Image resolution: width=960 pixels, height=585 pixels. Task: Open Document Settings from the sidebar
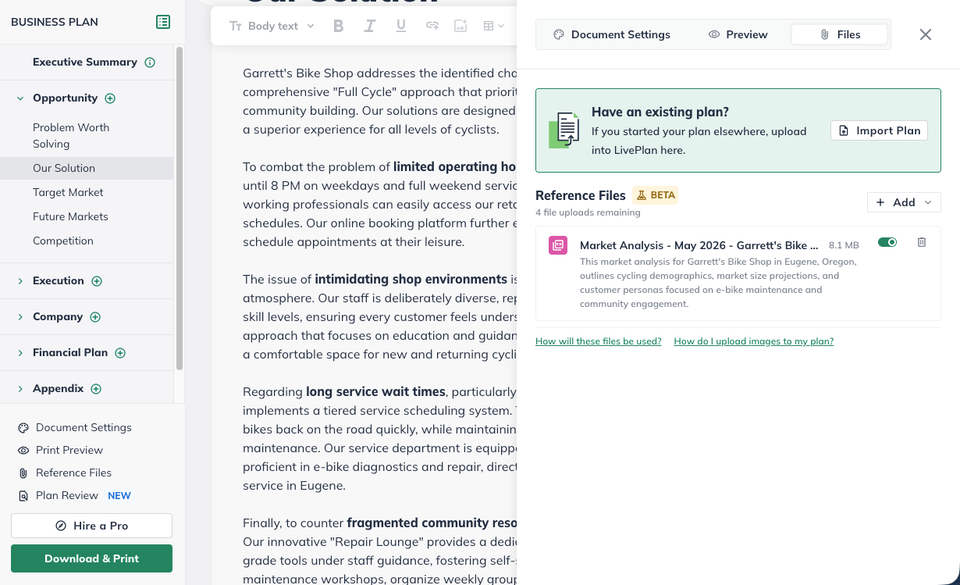75,428
